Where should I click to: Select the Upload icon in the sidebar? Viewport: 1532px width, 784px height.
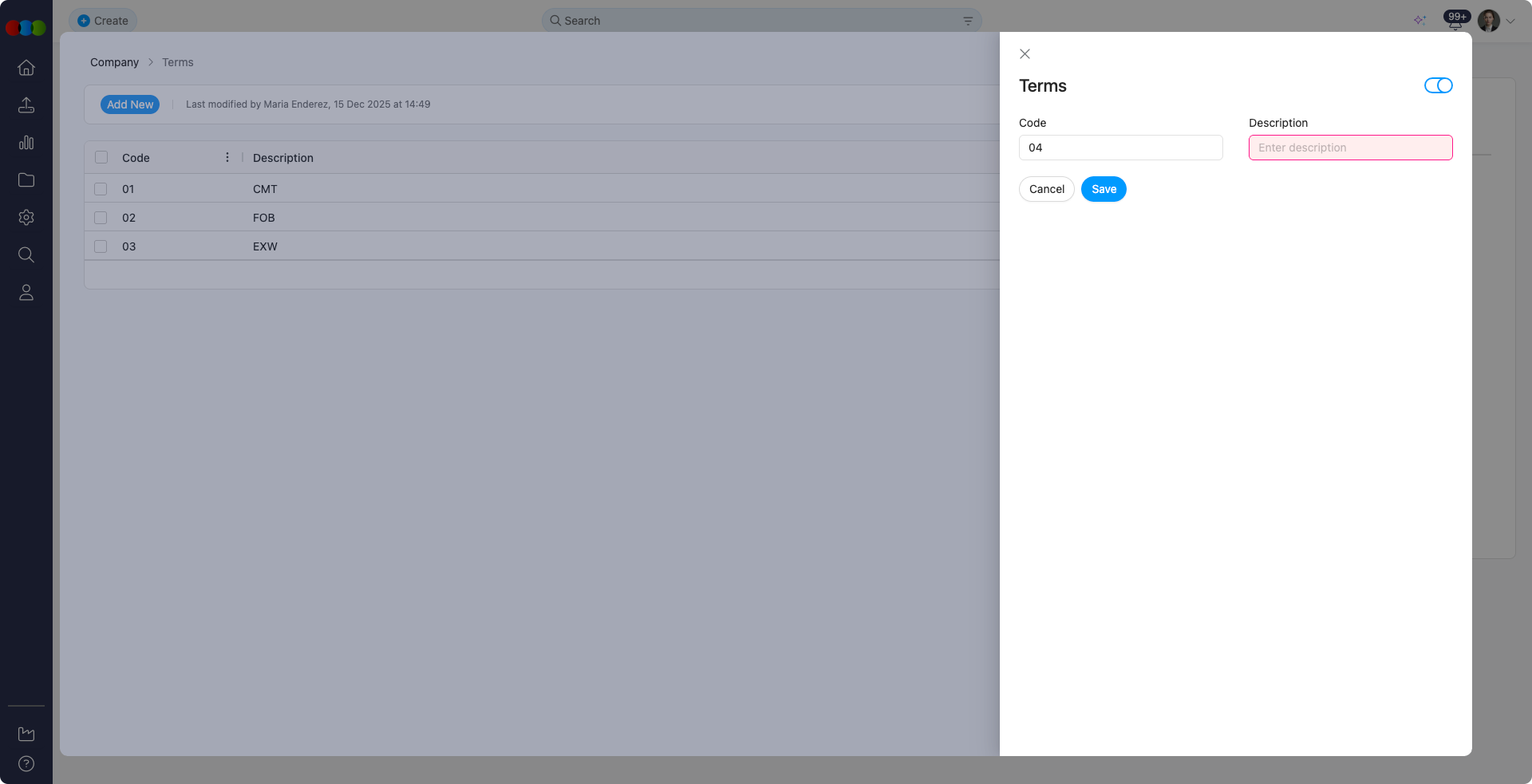[26, 104]
